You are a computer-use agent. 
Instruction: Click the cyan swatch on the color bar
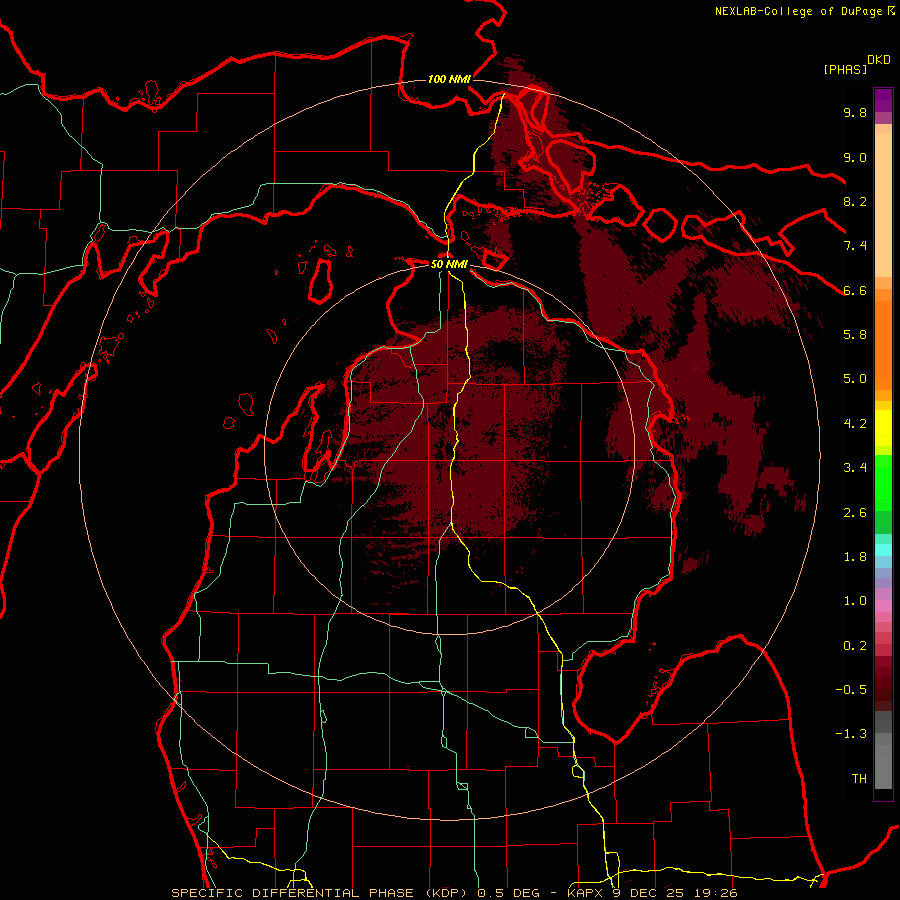point(883,550)
